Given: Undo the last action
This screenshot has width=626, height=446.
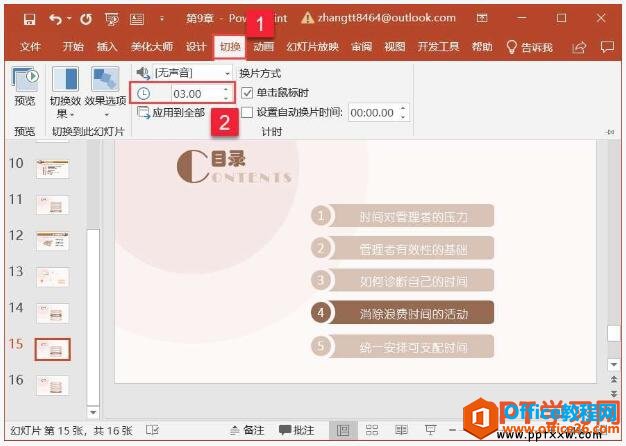Looking at the screenshot, I should click(x=56, y=19).
